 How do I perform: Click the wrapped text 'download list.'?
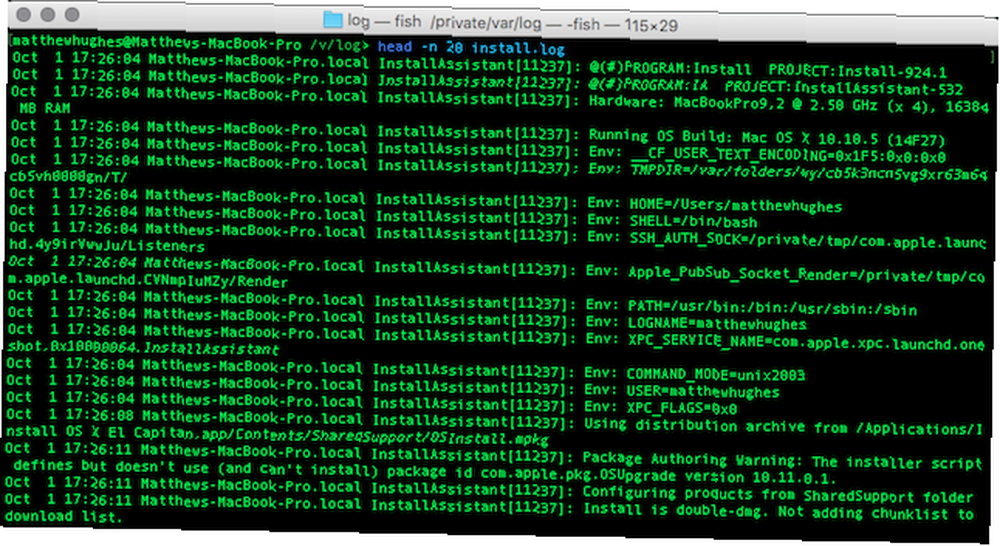(63, 517)
